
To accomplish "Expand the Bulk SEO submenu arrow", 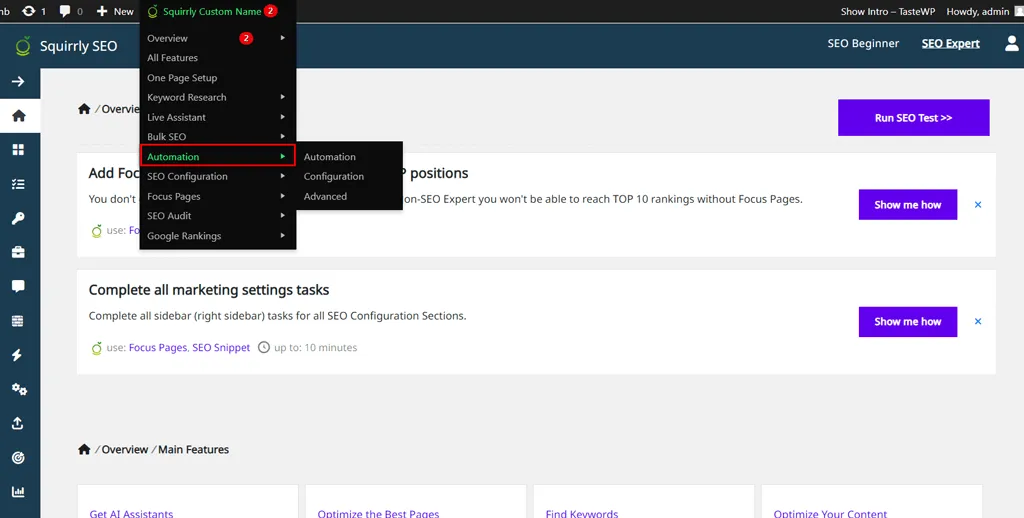I will (x=283, y=137).
